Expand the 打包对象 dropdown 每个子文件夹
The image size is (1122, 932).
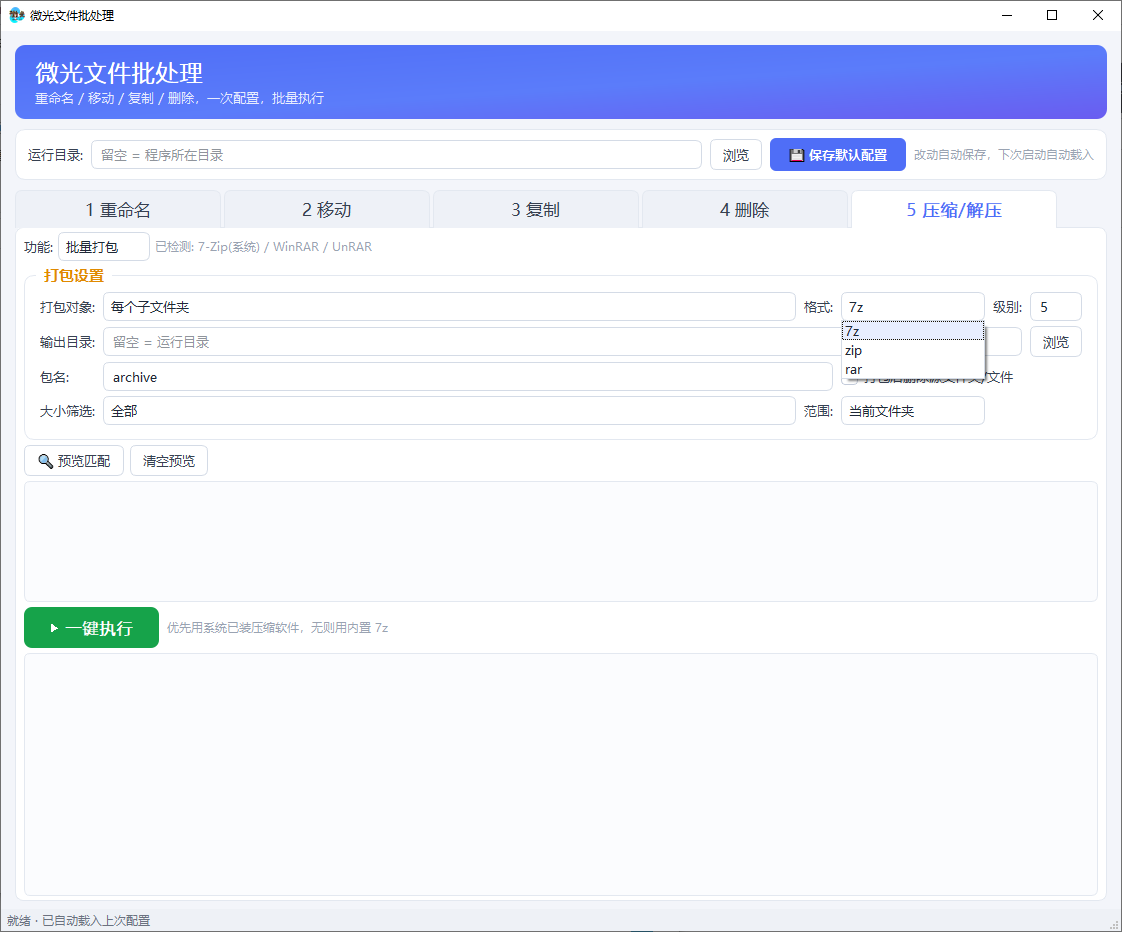point(449,307)
